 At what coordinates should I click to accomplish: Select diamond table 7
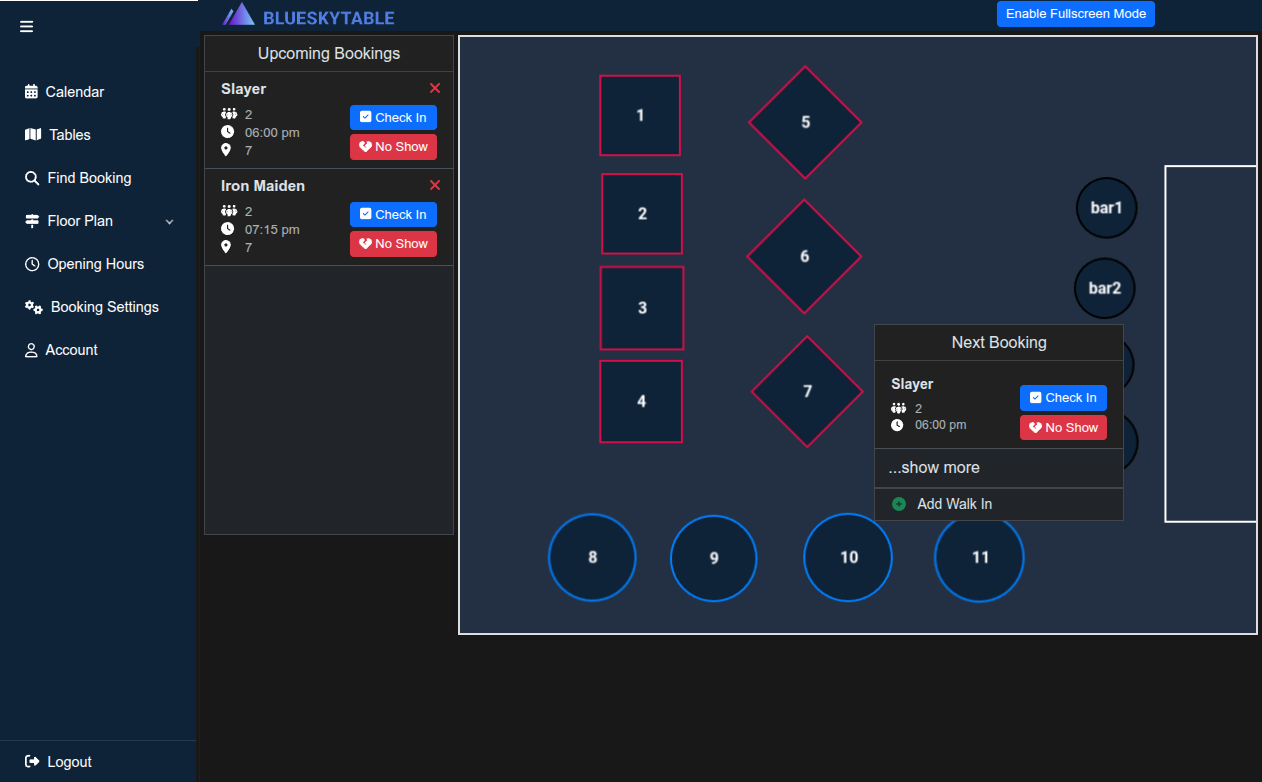807,392
